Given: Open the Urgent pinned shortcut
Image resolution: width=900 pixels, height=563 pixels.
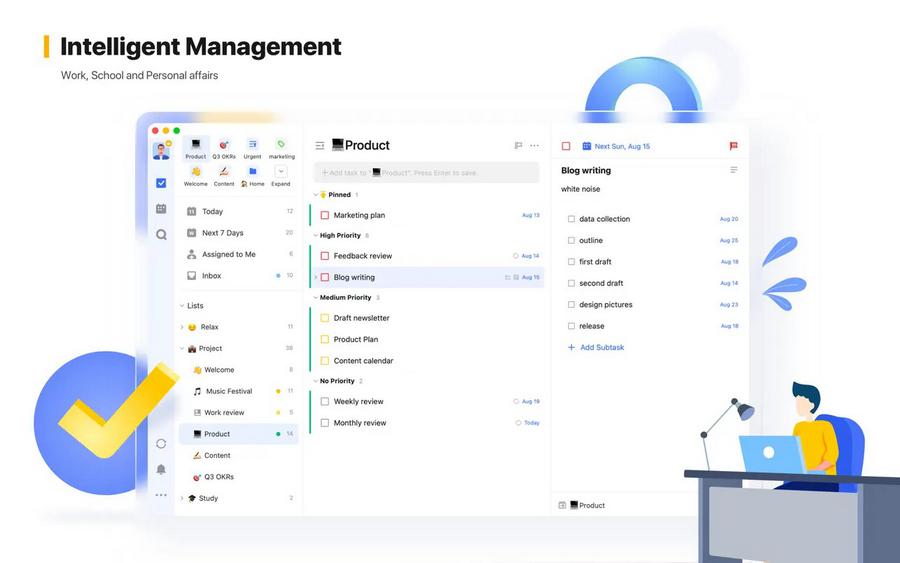Looking at the screenshot, I should tap(253, 149).
